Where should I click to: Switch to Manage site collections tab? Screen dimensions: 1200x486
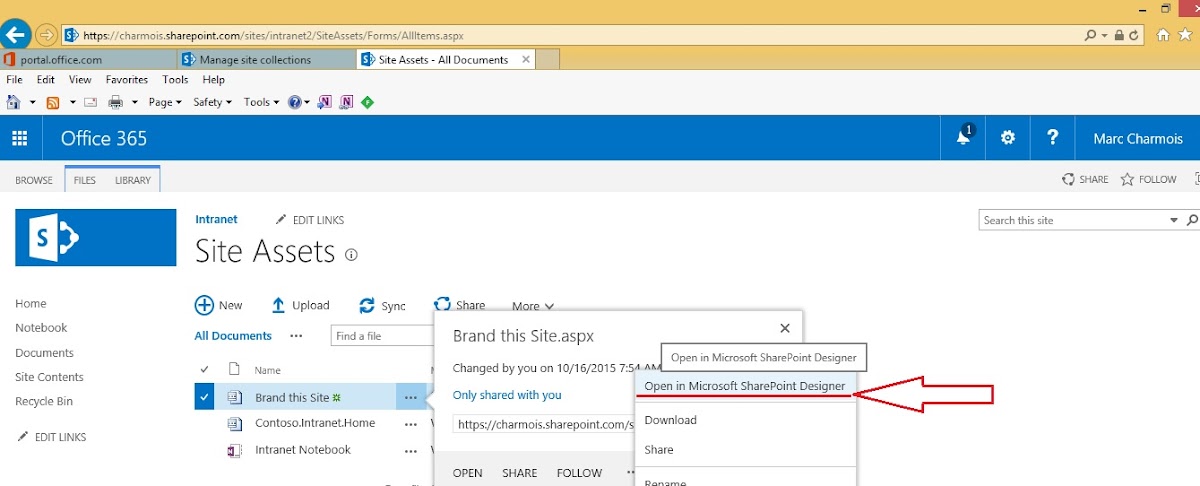(x=266, y=60)
